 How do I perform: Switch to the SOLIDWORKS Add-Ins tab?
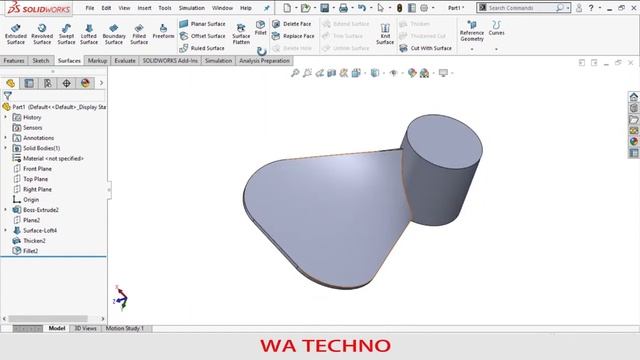coord(170,60)
